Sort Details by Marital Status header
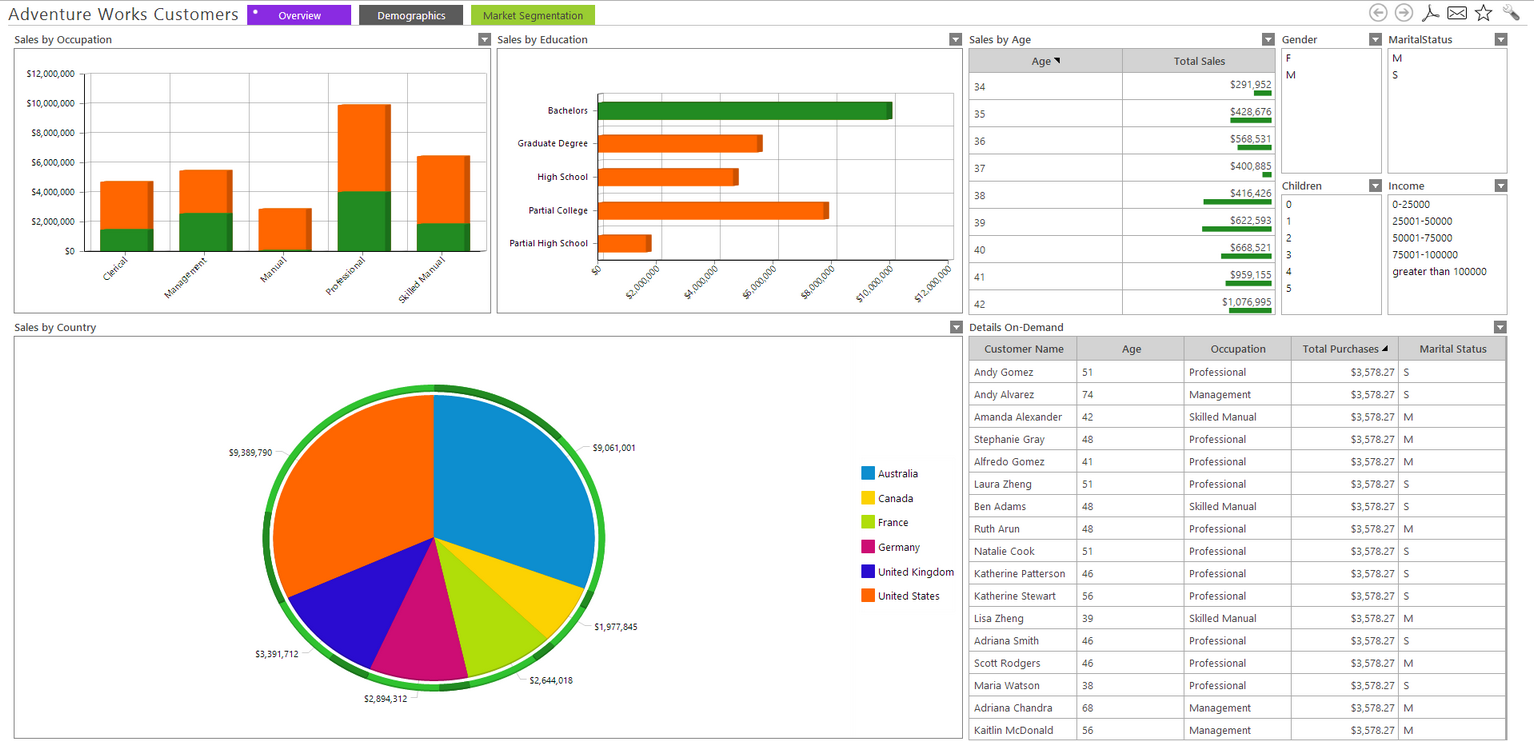 [1452, 349]
